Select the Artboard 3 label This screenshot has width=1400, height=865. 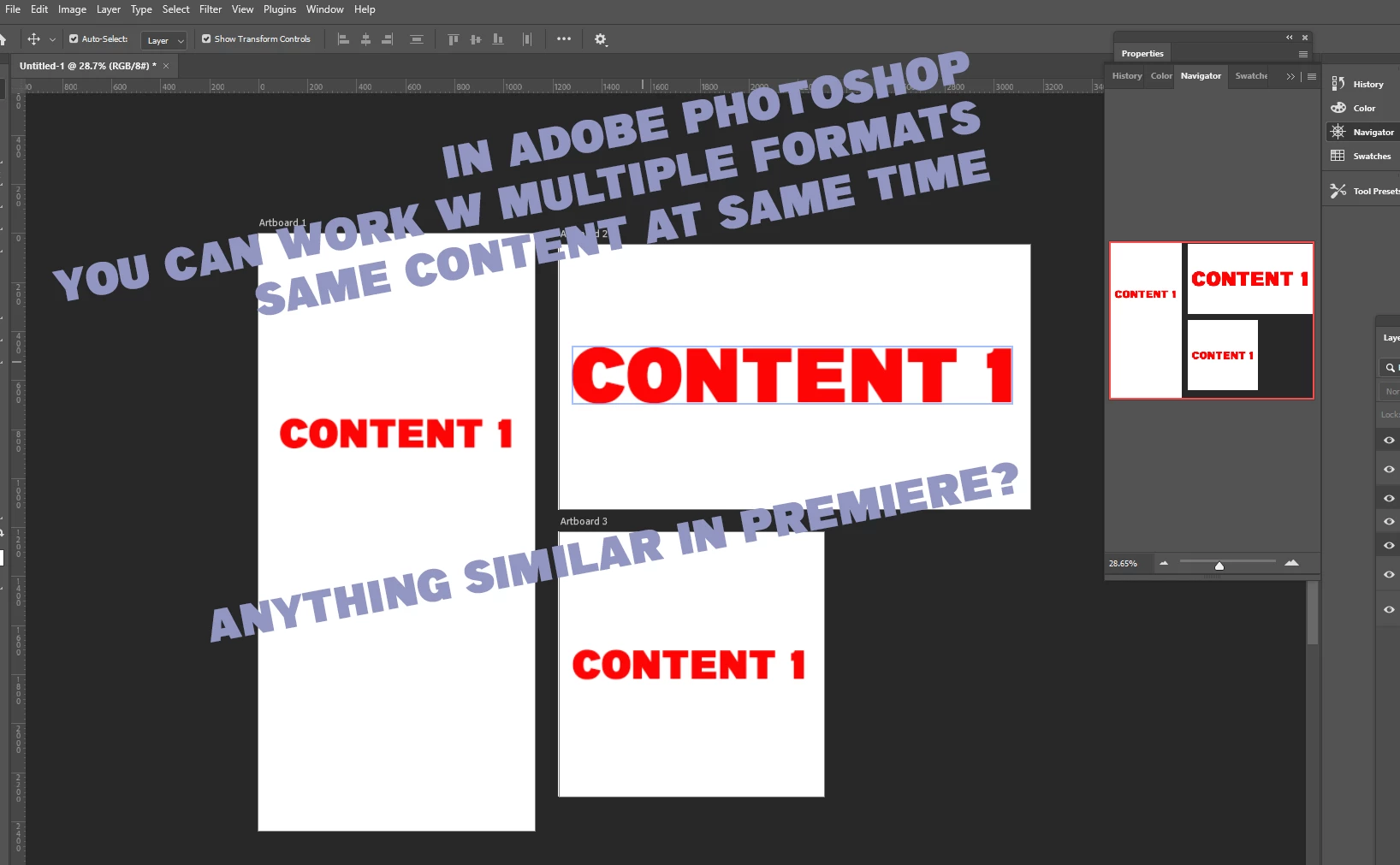(x=584, y=521)
